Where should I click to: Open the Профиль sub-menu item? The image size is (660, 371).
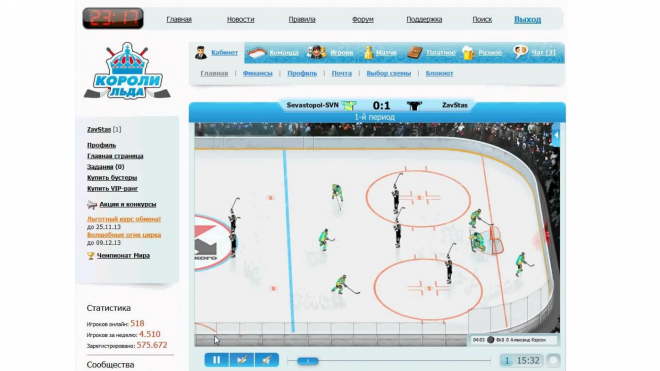[302, 73]
